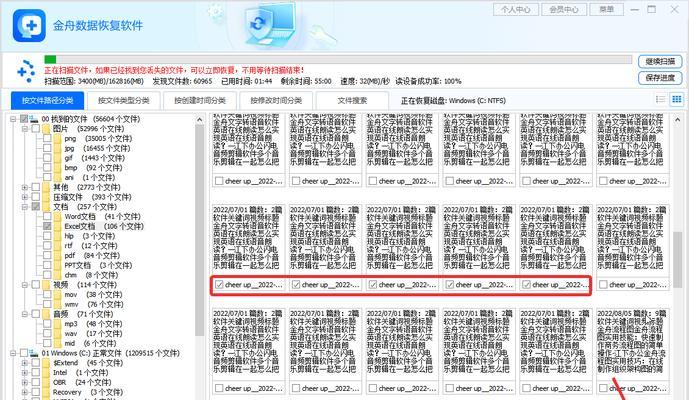Check the jpg files checkbox
The image size is (689, 400).
47,148
